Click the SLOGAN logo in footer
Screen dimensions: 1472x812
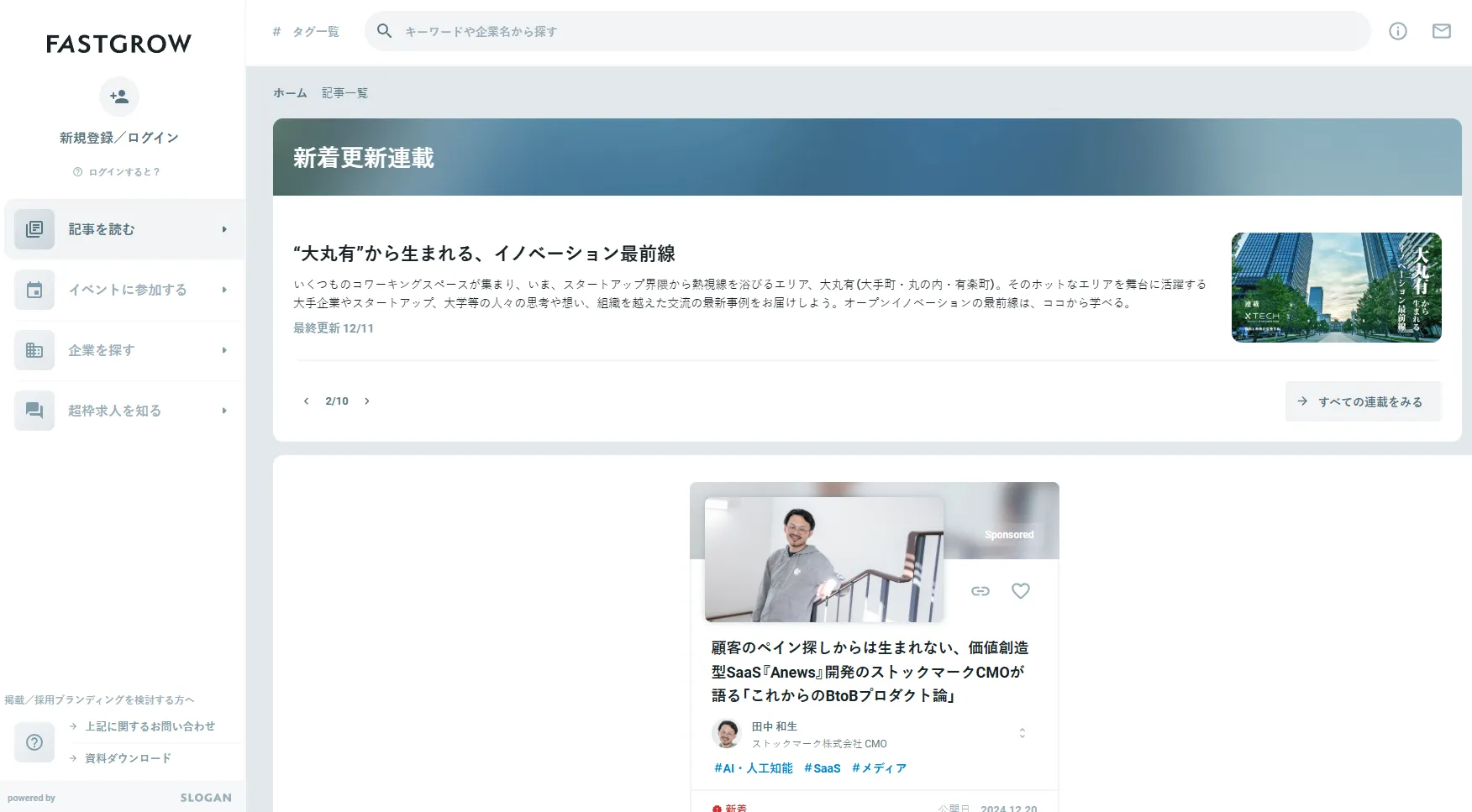pyautogui.click(x=206, y=798)
